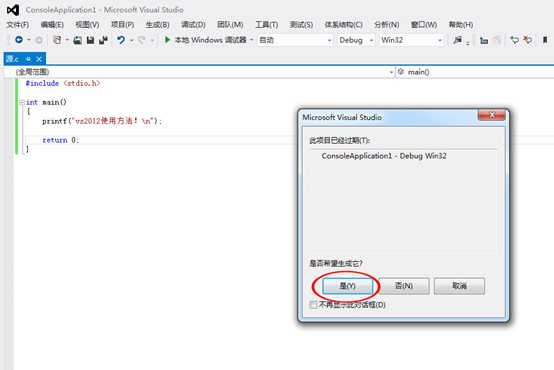Viewport: 554px width, 370px height.
Task: Open the back navigation history dropdown
Action: (29, 40)
